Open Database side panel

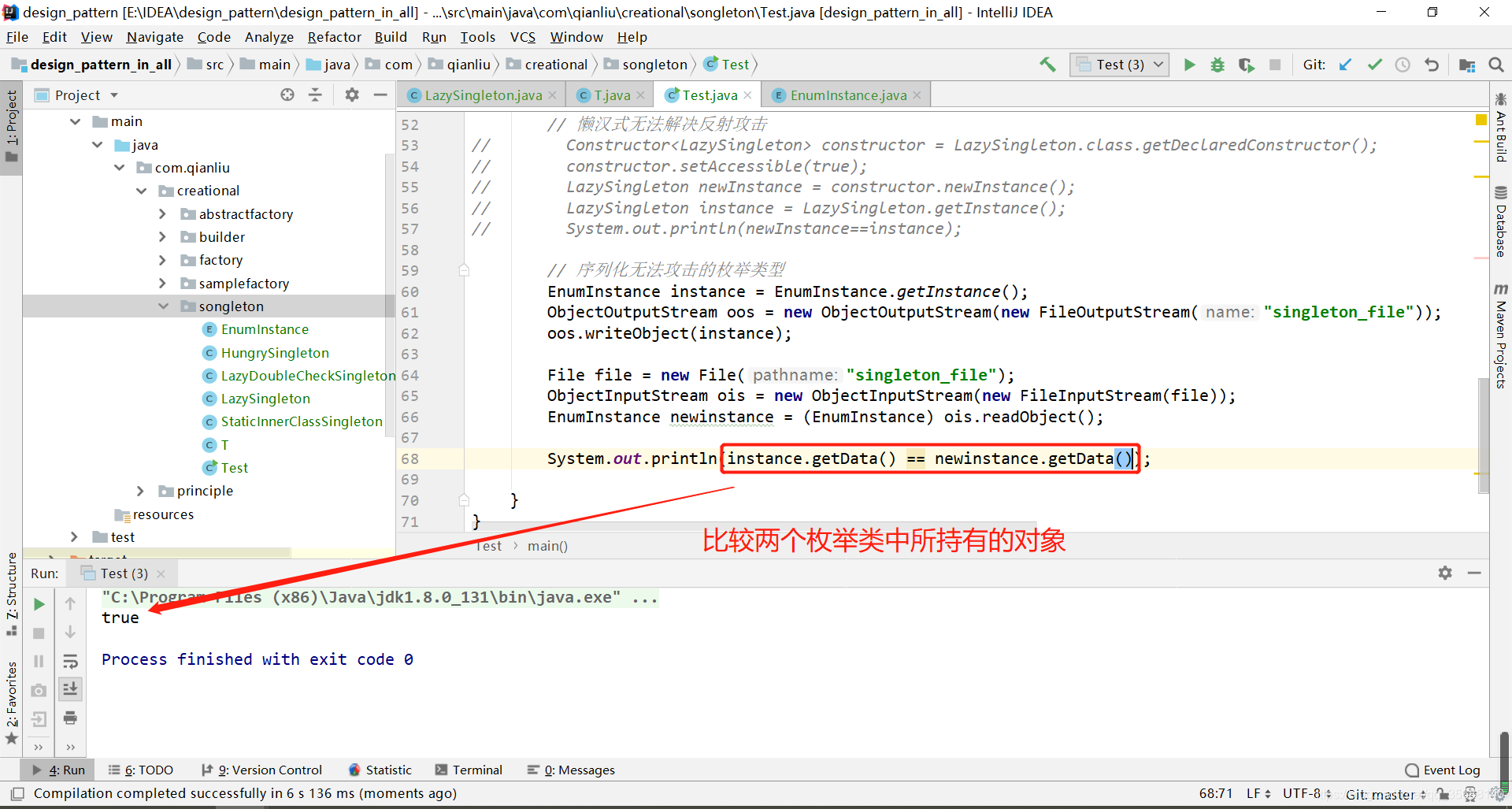(1501, 221)
